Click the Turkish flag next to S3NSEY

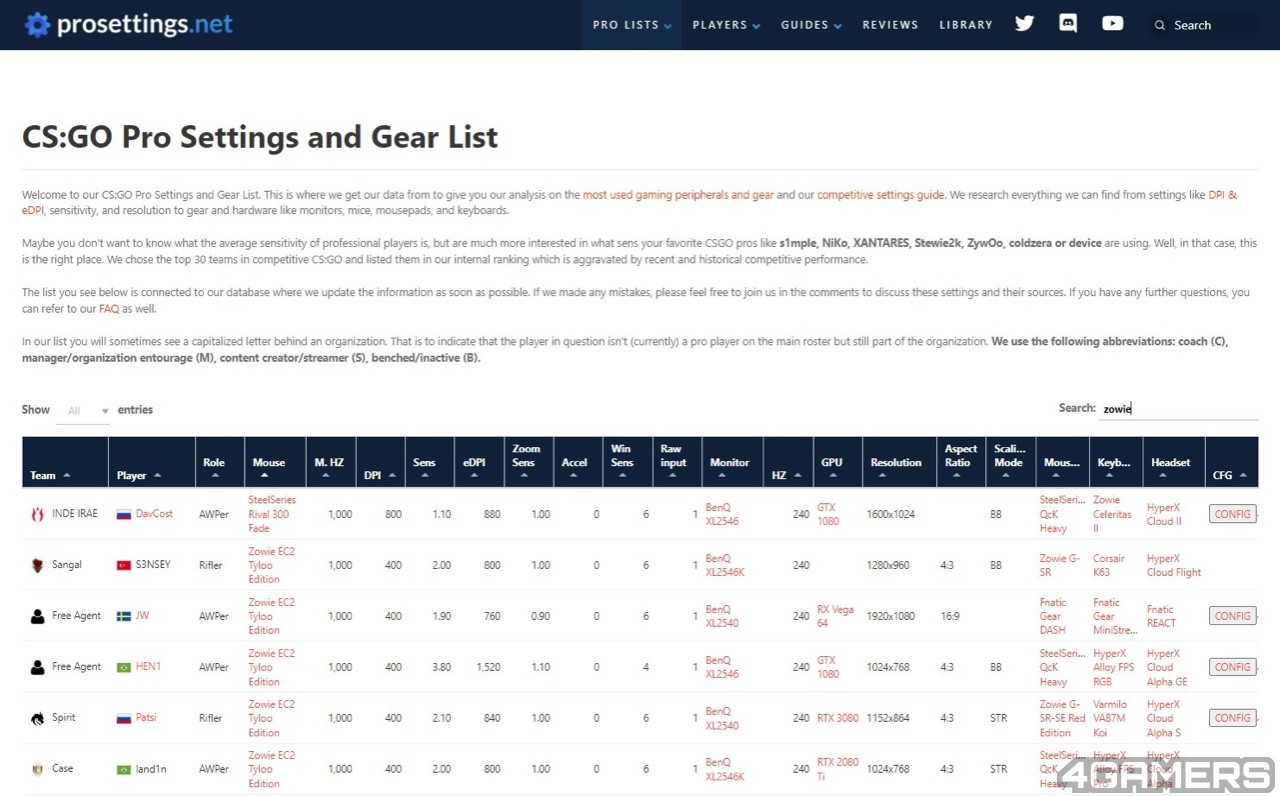click(x=124, y=565)
